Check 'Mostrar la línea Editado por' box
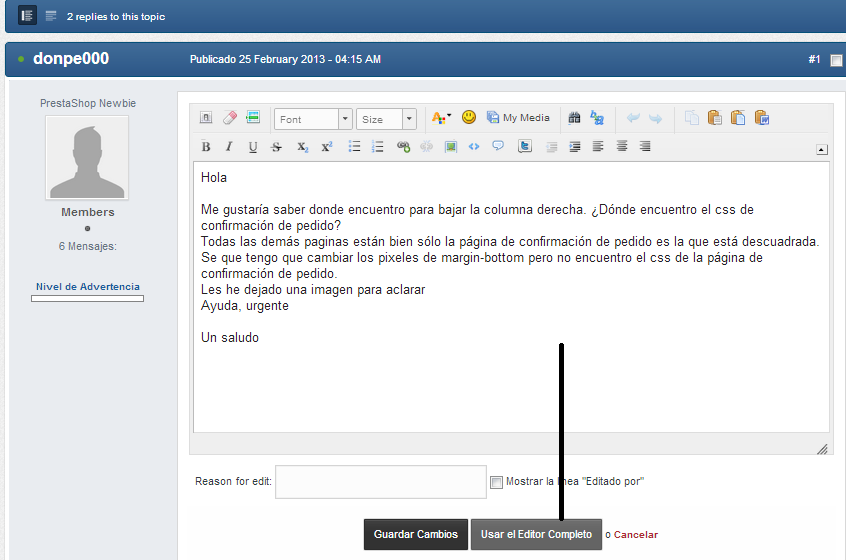 [x=496, y=482]
